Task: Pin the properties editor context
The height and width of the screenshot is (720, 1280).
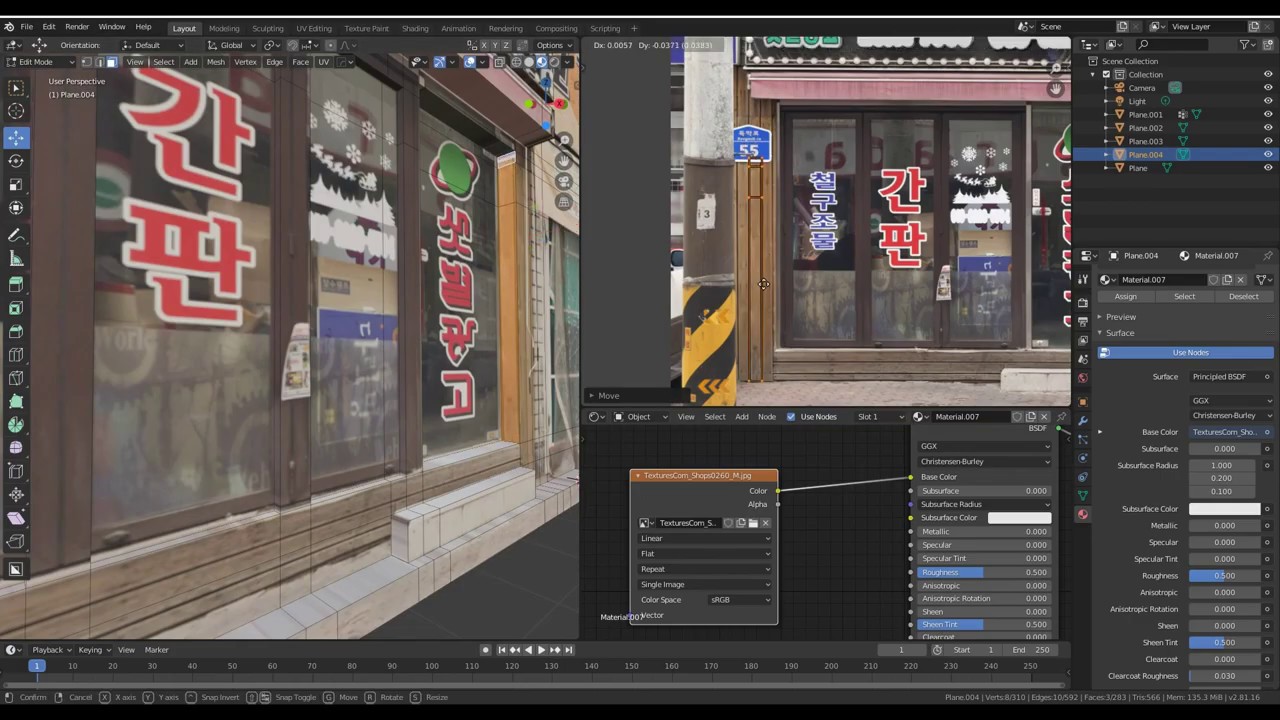Action: click(x=1268, y=256)
